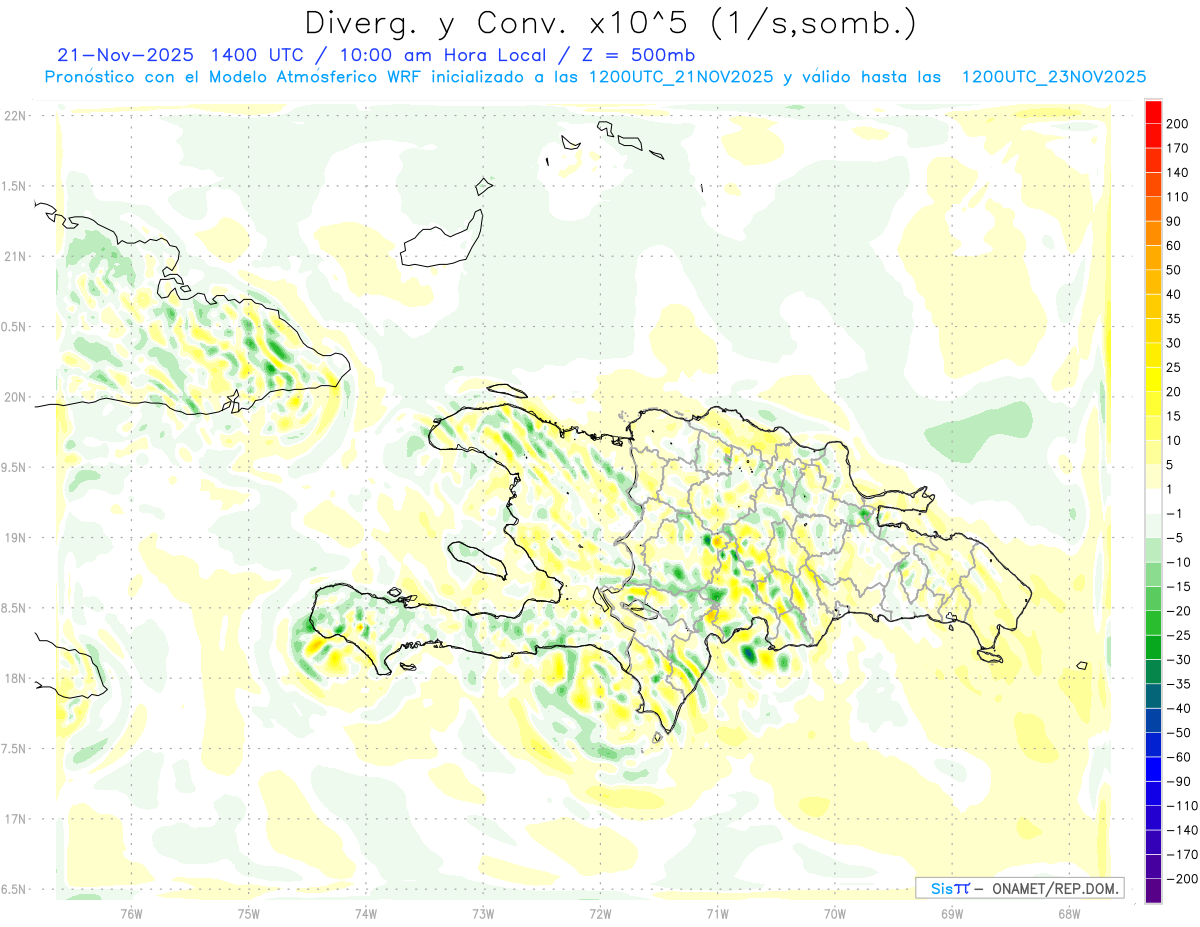This screenshot has width=1200, height=927.
Task: Click the positive '200' color scale value
Action: click(1179, 124)
